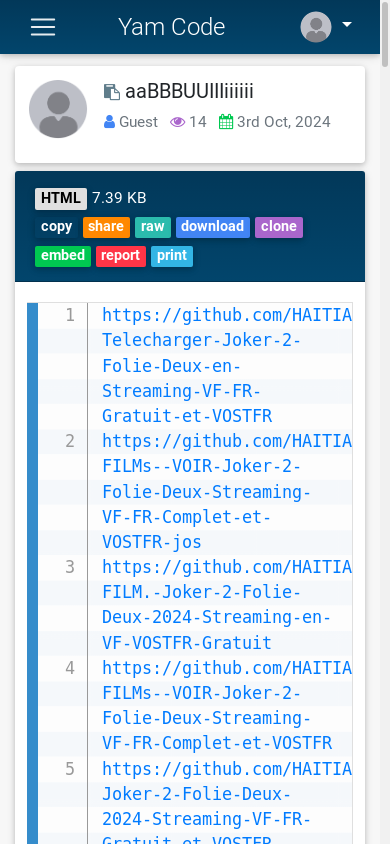Click the text Joker-2-Folie-Deux- on line 5
390x844 pixels.
point(196,794)
